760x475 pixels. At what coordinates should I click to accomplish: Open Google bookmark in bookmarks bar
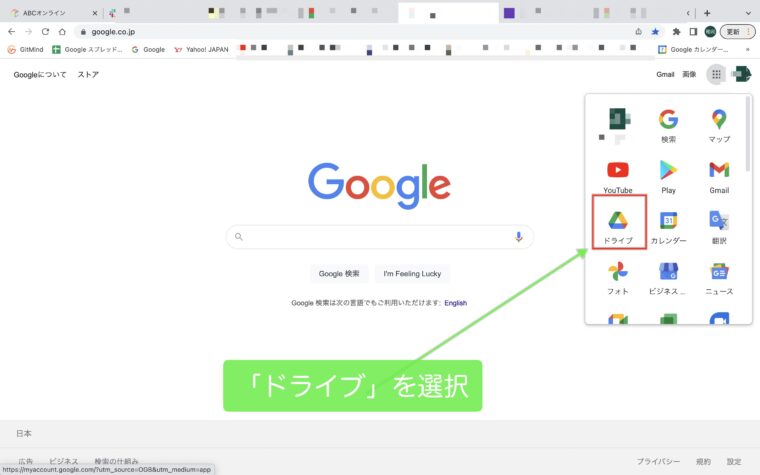[148, 49]
